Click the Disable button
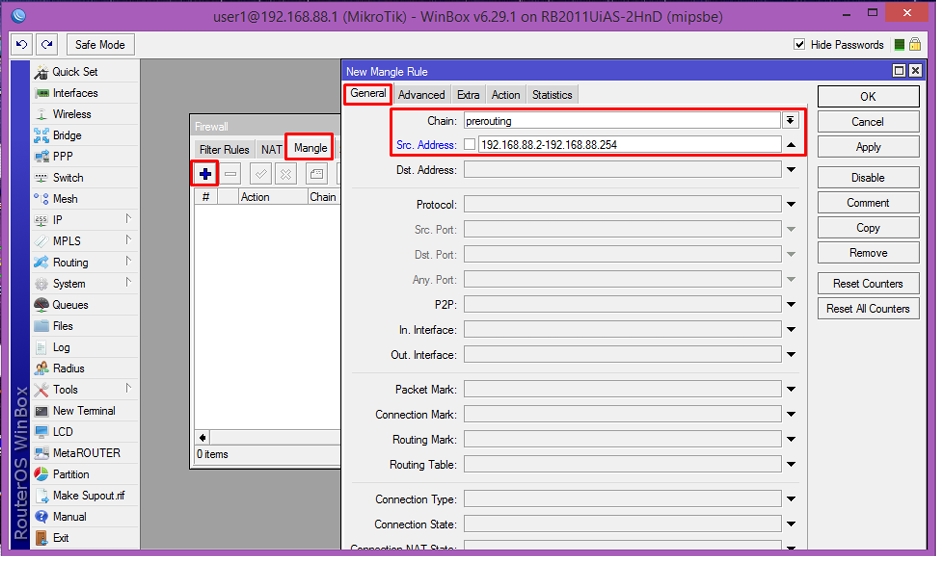Image resolution: width=942 pixels, height=561 pixels. [x=868, y=178]
